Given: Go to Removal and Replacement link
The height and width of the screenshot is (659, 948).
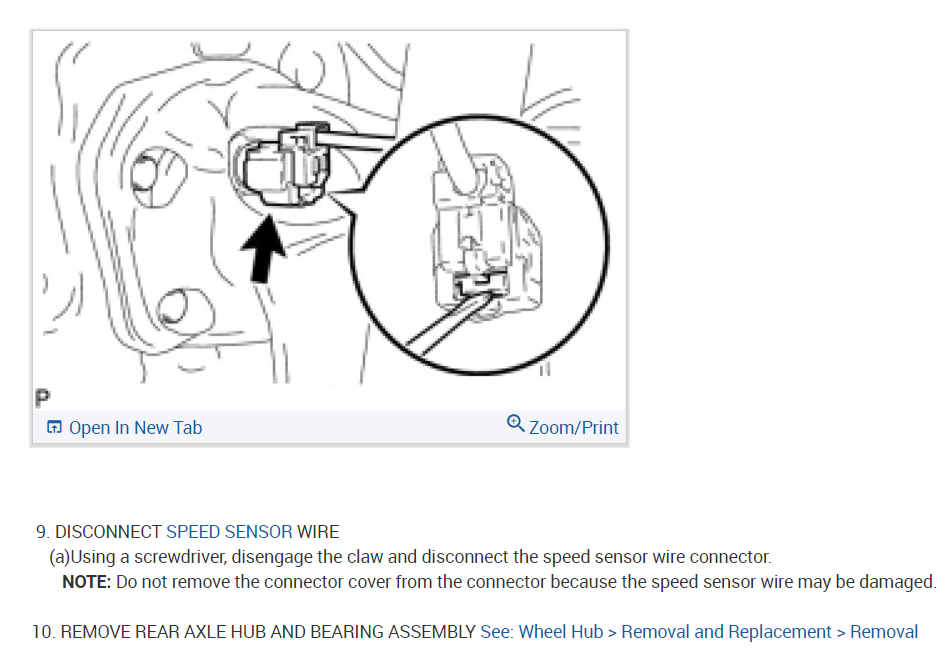Looking at the screenshot, I should [x=726, y=632].
